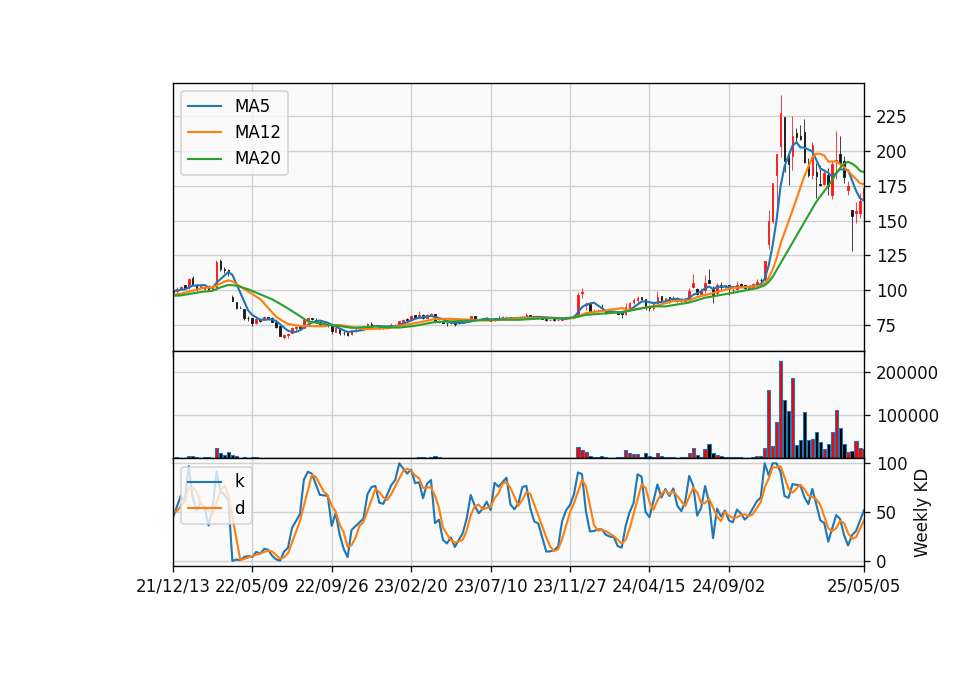Click the 200000 volume tick label
The height and width of the screenshot is (690, 960).
tap(907, 373)
